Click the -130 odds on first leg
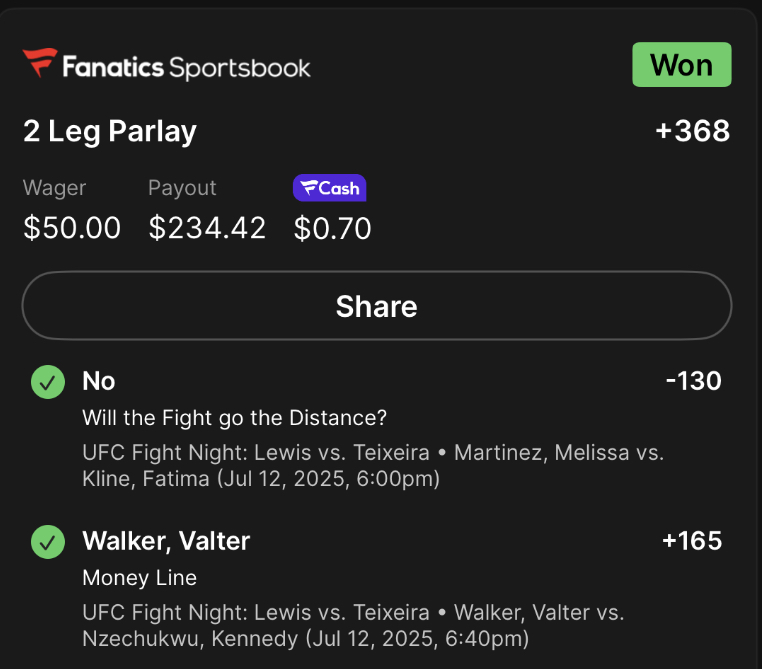The width and height of the screenshot is (762, 669). pyautogui.click(x=693, y=381)
